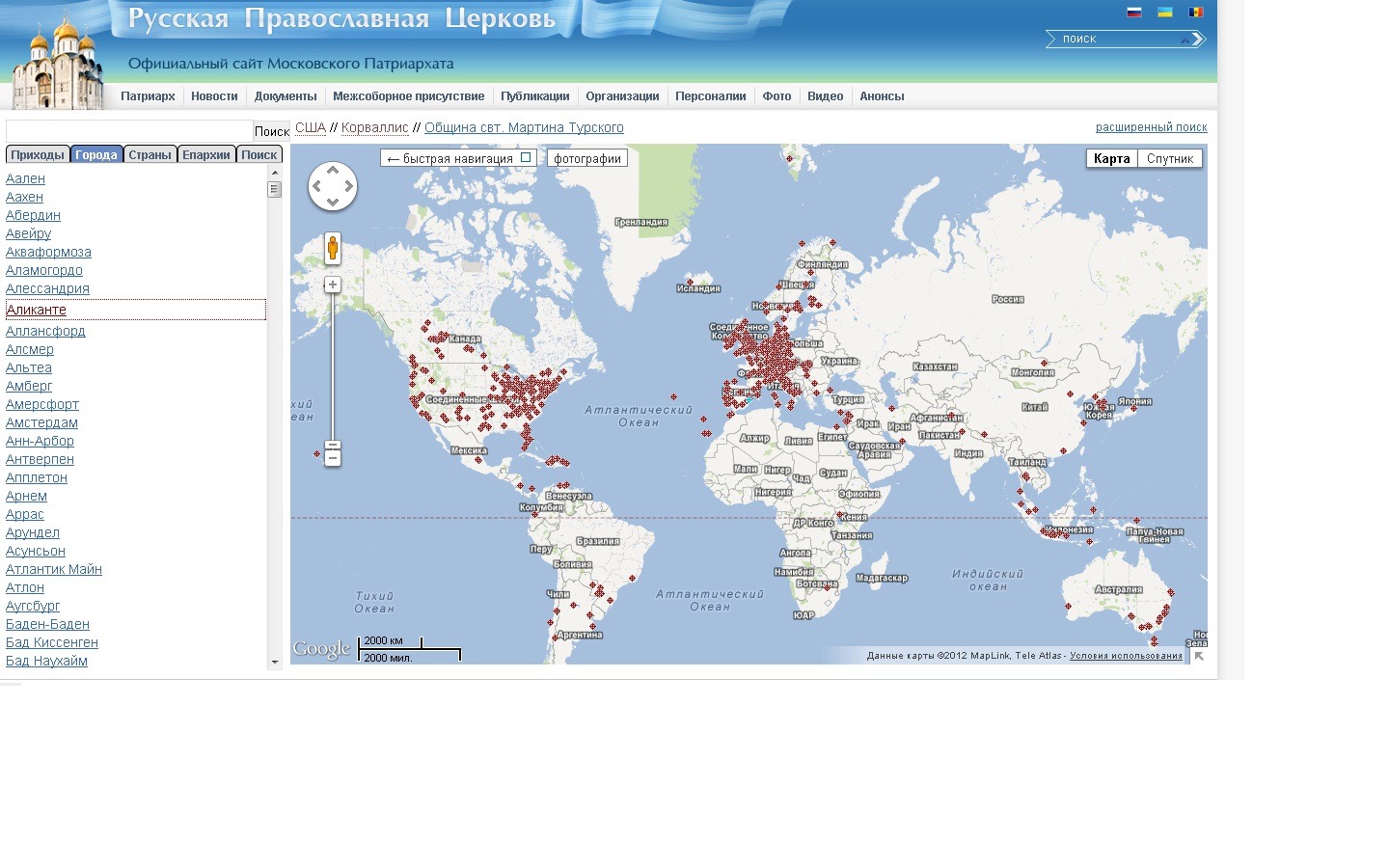Expand the small chevron in header search box

pos(1185,41)
